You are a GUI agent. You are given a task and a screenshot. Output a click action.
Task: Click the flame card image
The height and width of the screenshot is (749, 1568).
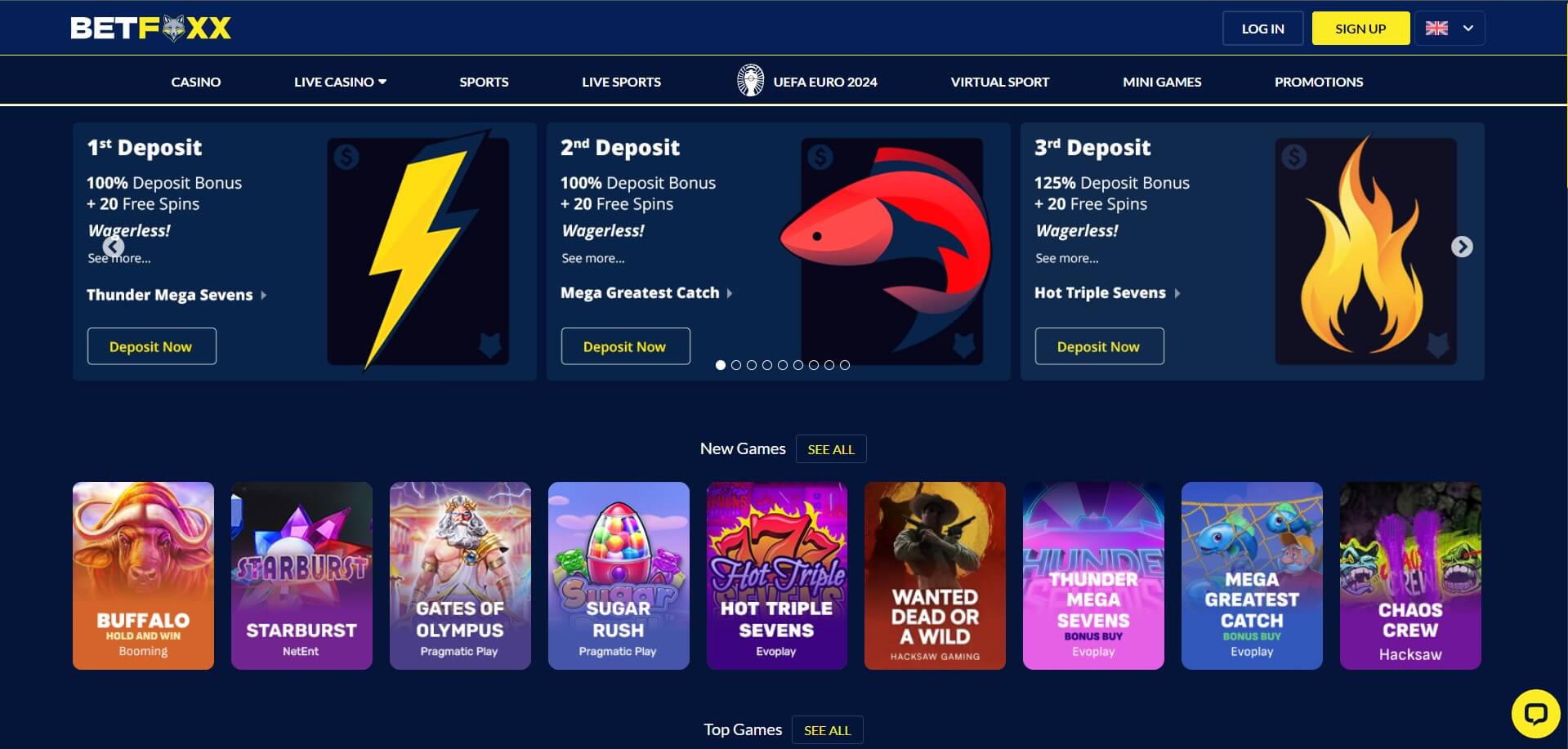click(1365, 251)
